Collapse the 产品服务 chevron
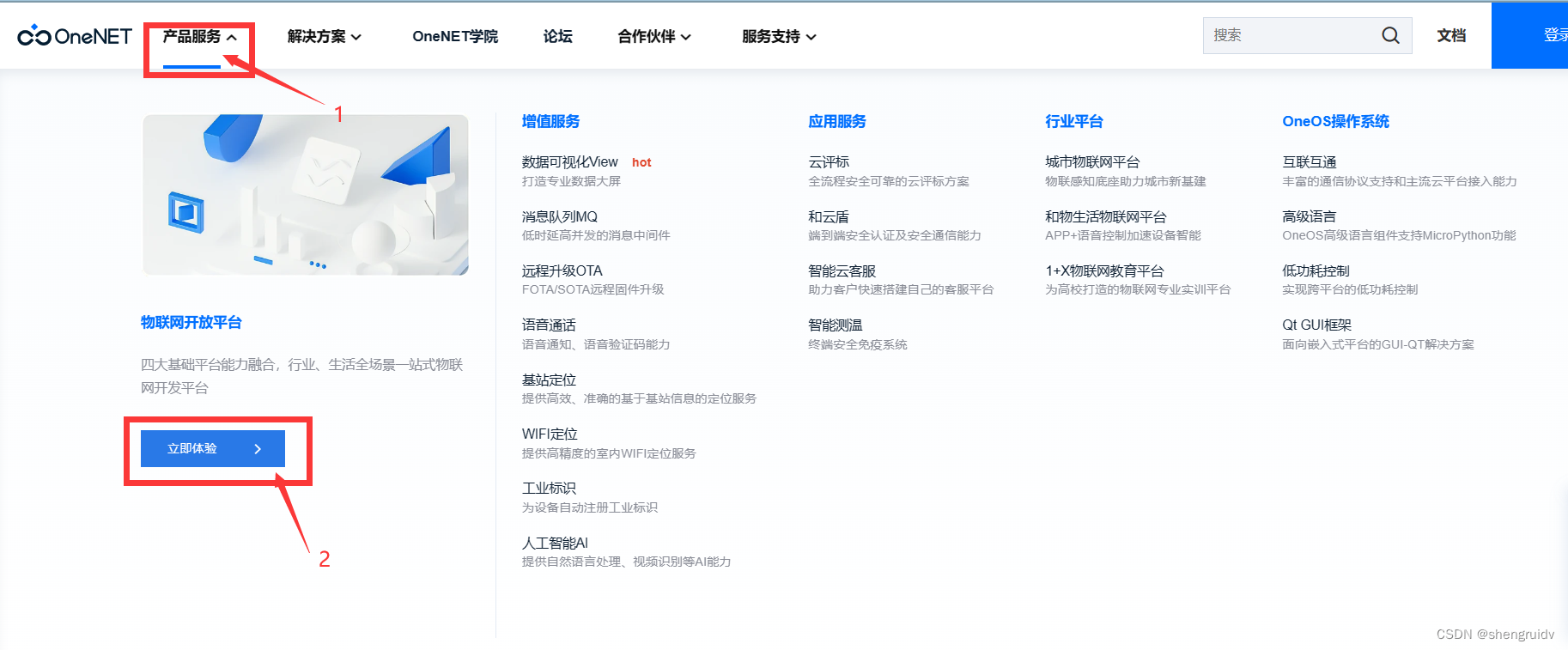Viewport: 1568px width, 650px height. [232, 37]
